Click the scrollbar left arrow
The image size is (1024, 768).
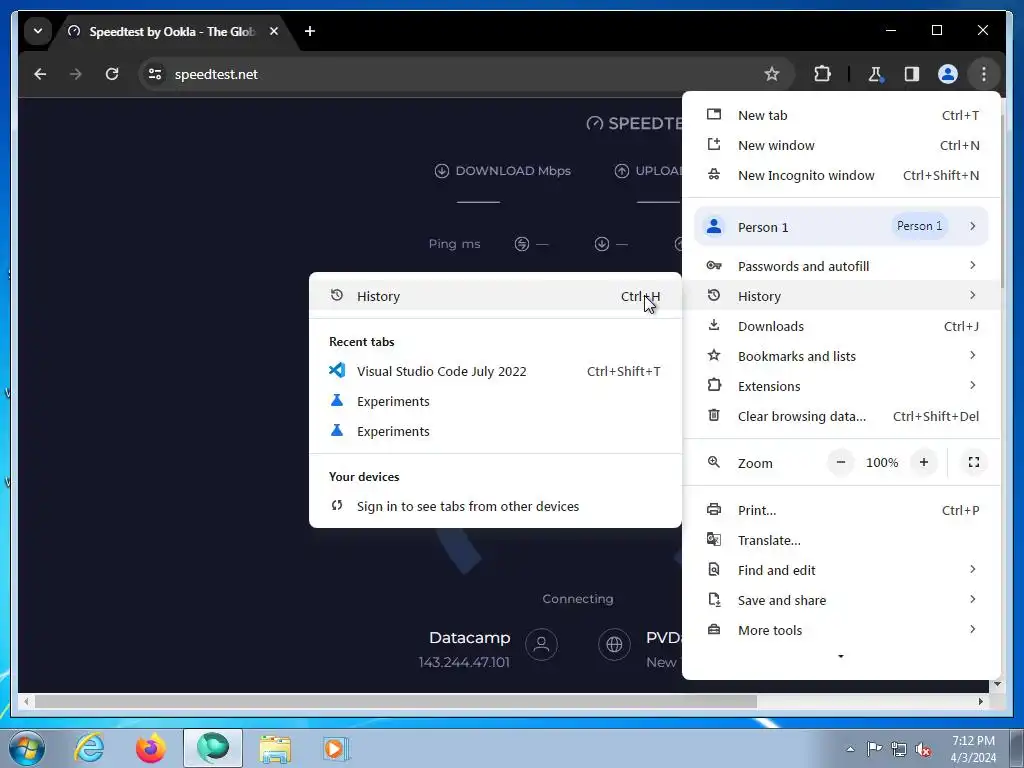tap(25, 701)
